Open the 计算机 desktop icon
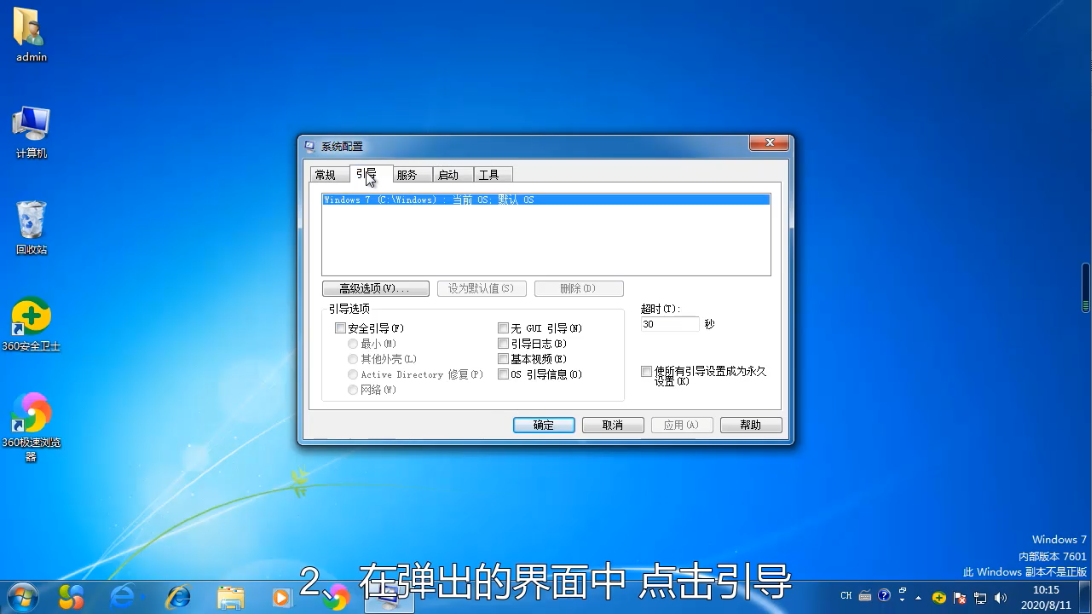The width and height of the screenshot is (1092, 614). pos(31,132)
